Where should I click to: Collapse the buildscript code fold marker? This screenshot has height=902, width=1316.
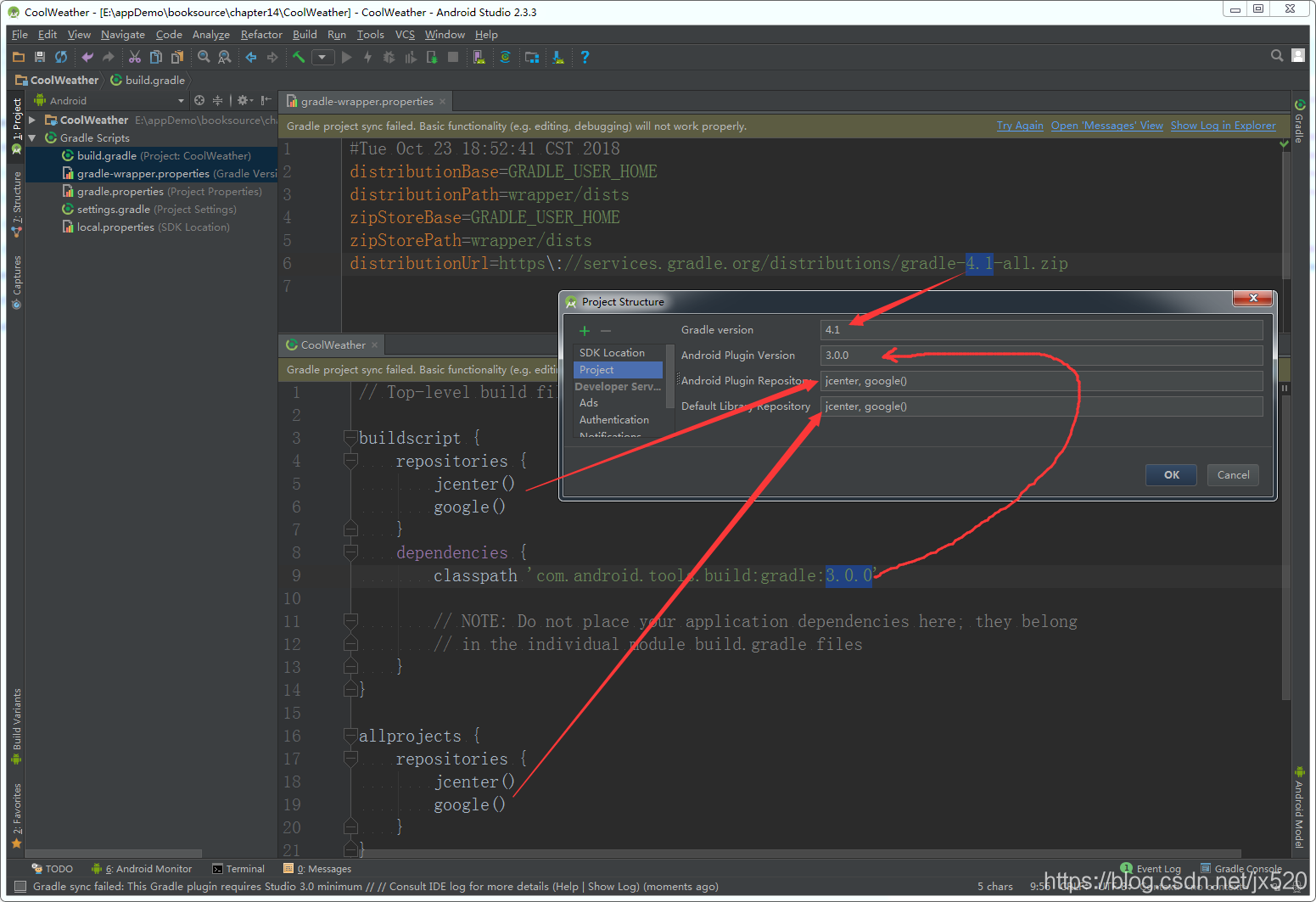click(x=350, y=438)
